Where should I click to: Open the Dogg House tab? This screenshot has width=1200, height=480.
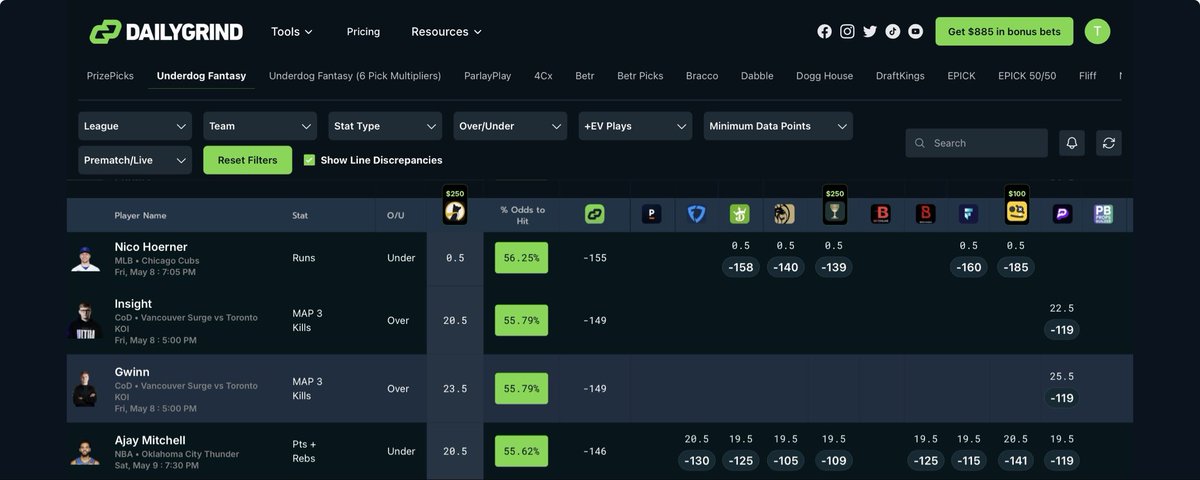click(x=824, y=75)
